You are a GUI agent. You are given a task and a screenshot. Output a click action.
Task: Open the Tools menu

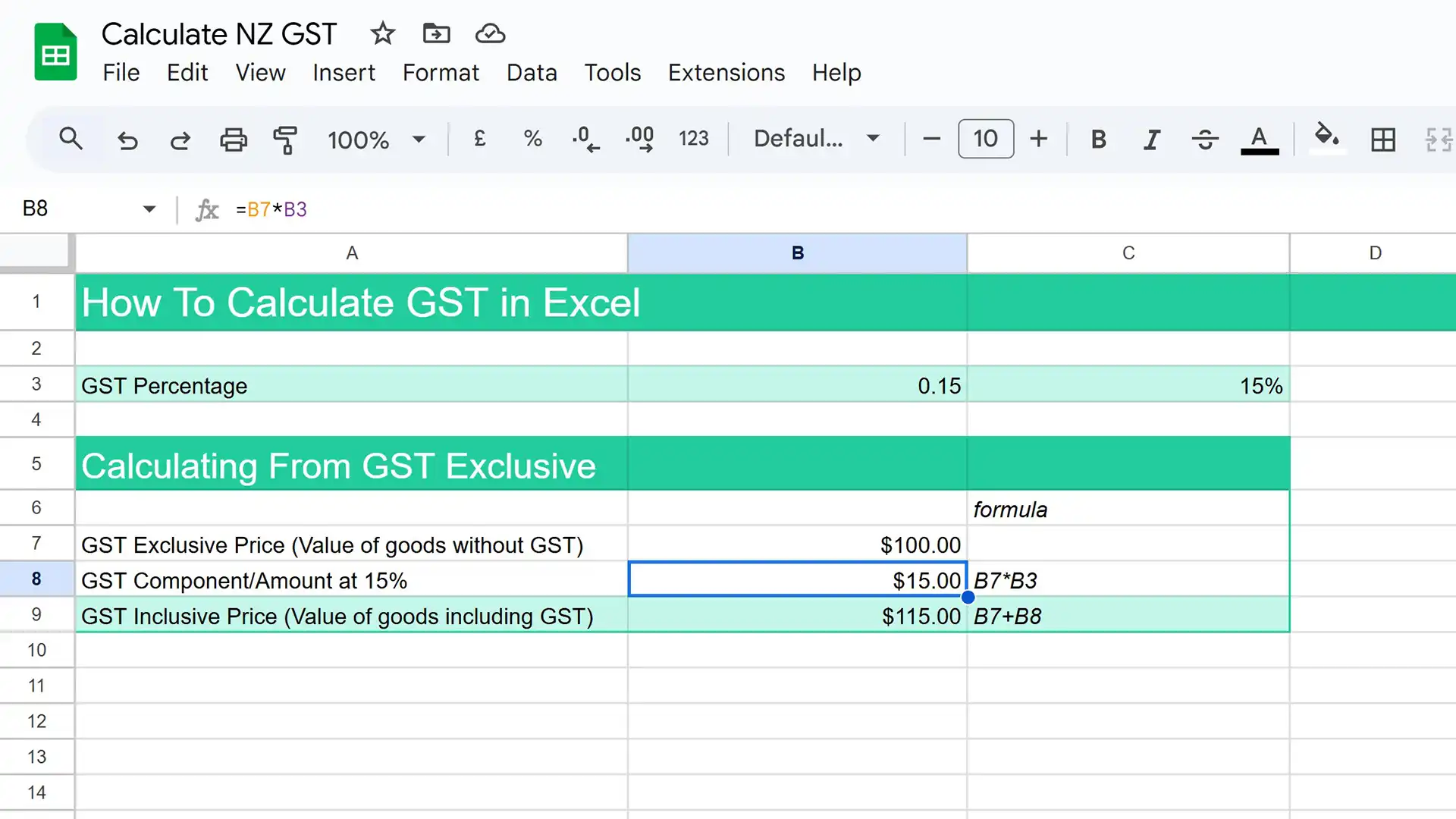[613, 73]
